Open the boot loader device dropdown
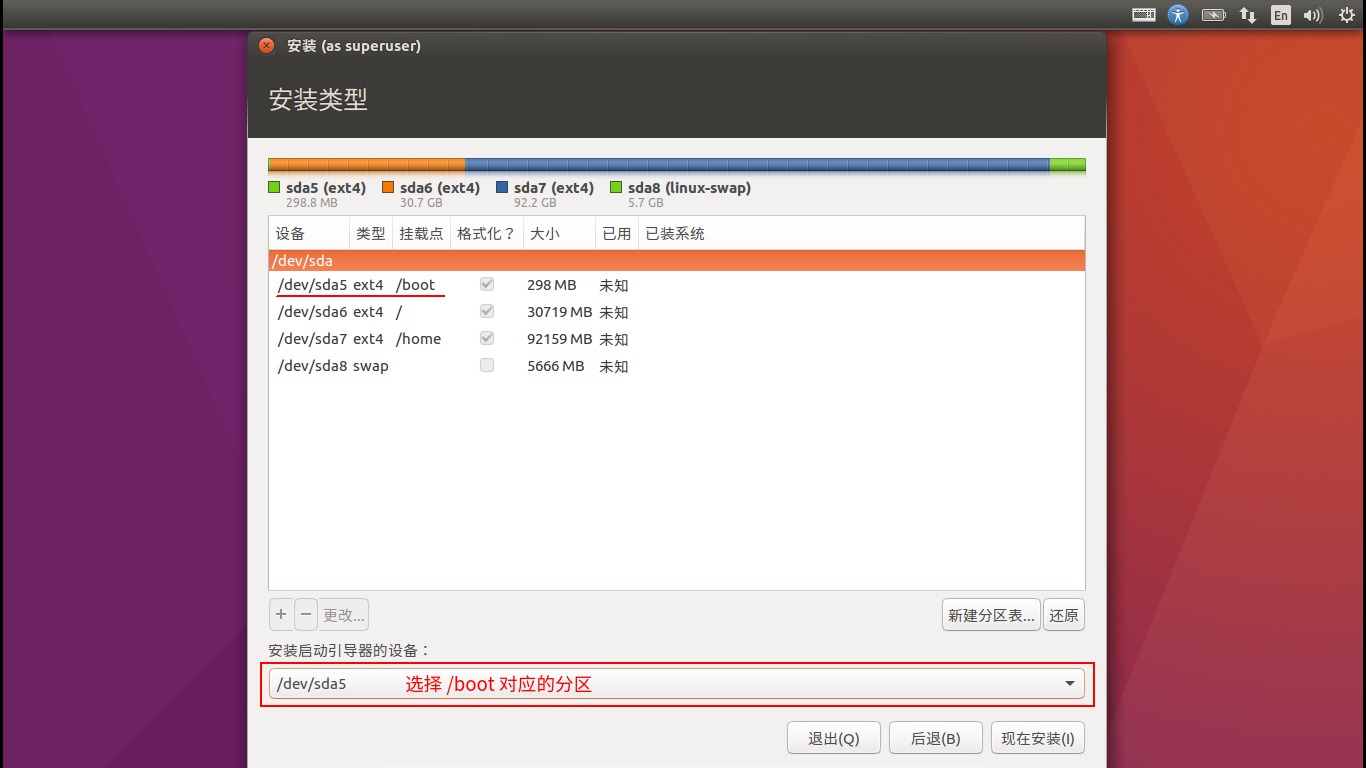The height and width of the screenshot is (768, 1366). (1069, 683)
